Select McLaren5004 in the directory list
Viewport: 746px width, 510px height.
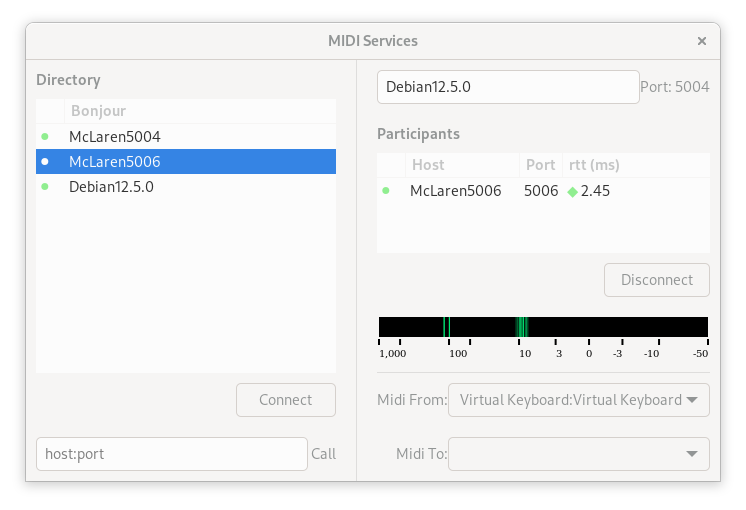pos(186,137)
